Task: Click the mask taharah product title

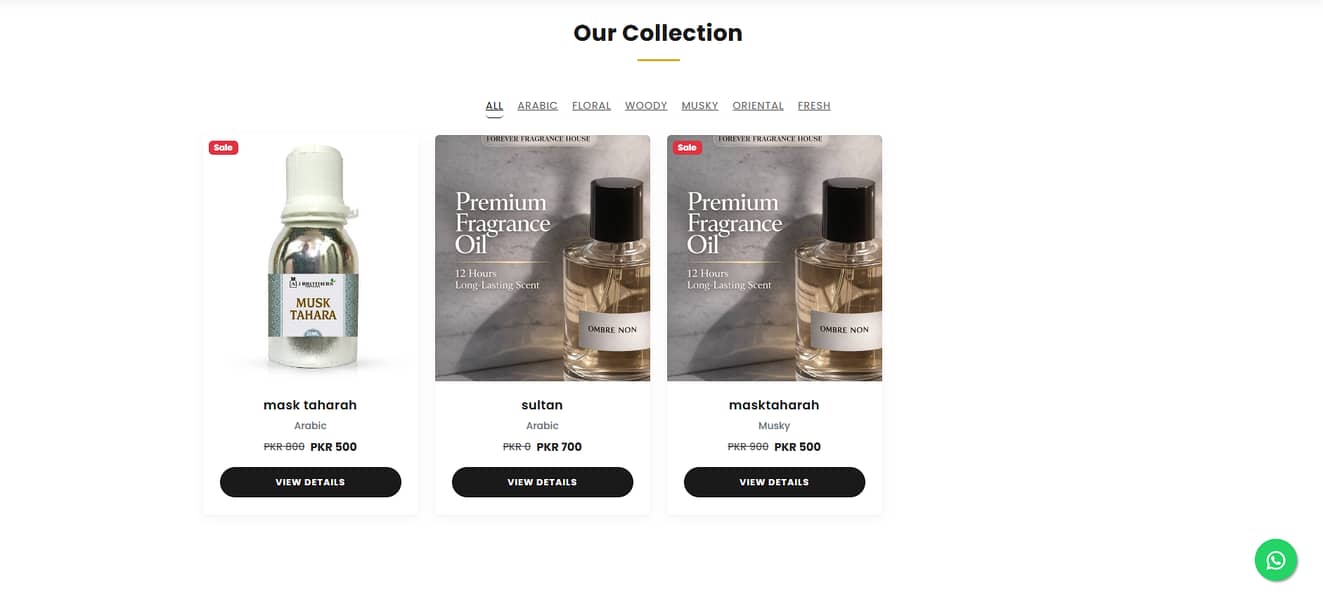Action: click(x=310, y=405)
